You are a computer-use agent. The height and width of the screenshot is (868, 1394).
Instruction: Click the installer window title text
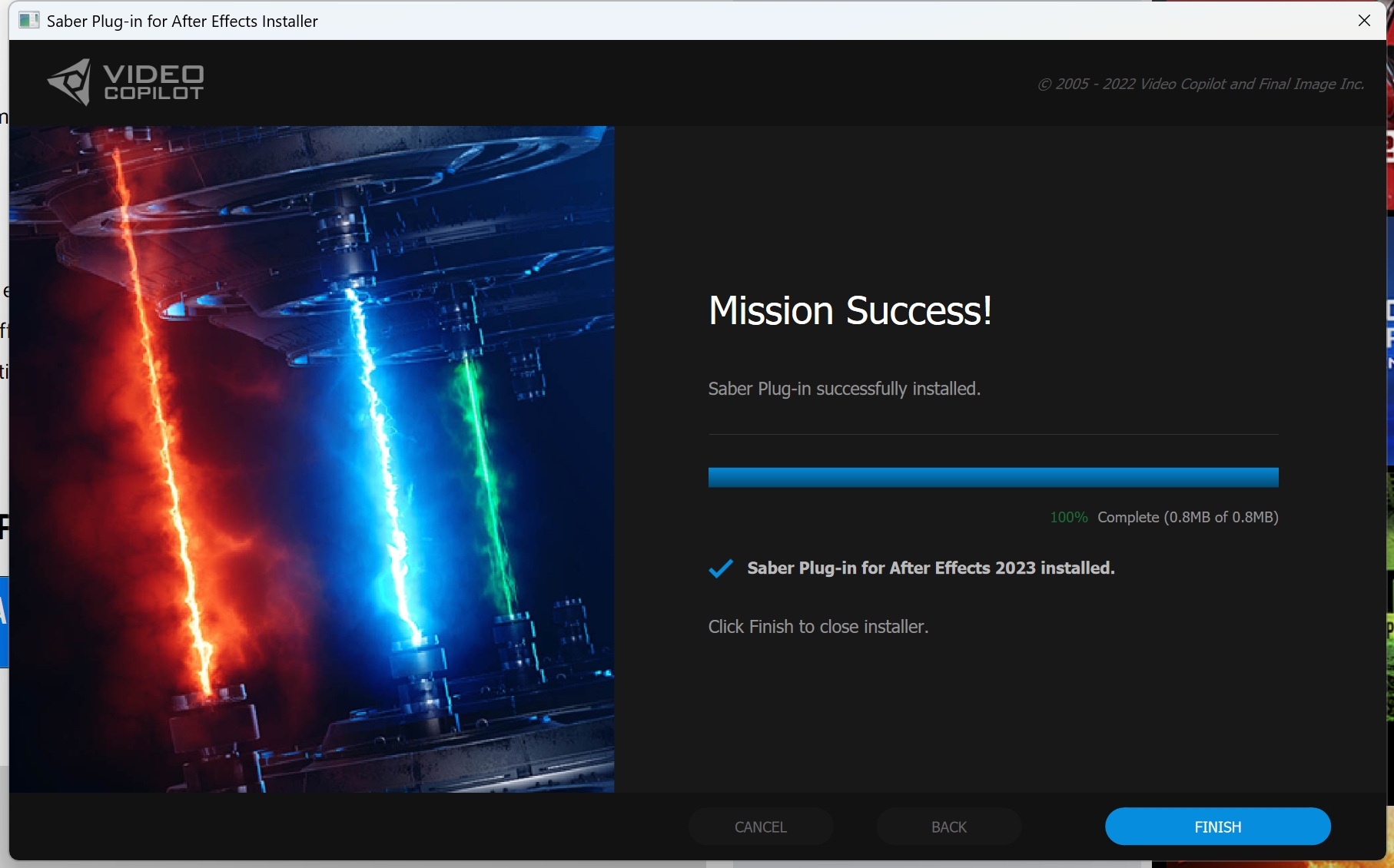[x=182, y=21]
